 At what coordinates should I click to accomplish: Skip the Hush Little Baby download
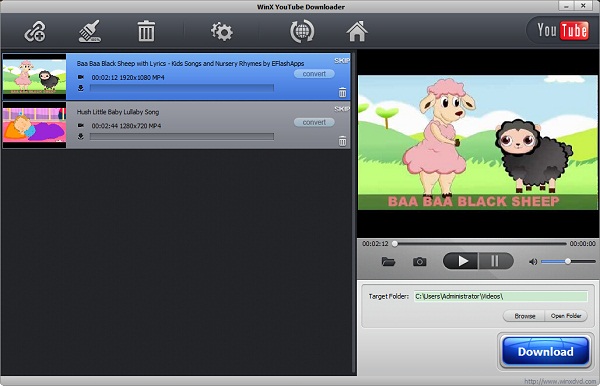pos(342,109)
